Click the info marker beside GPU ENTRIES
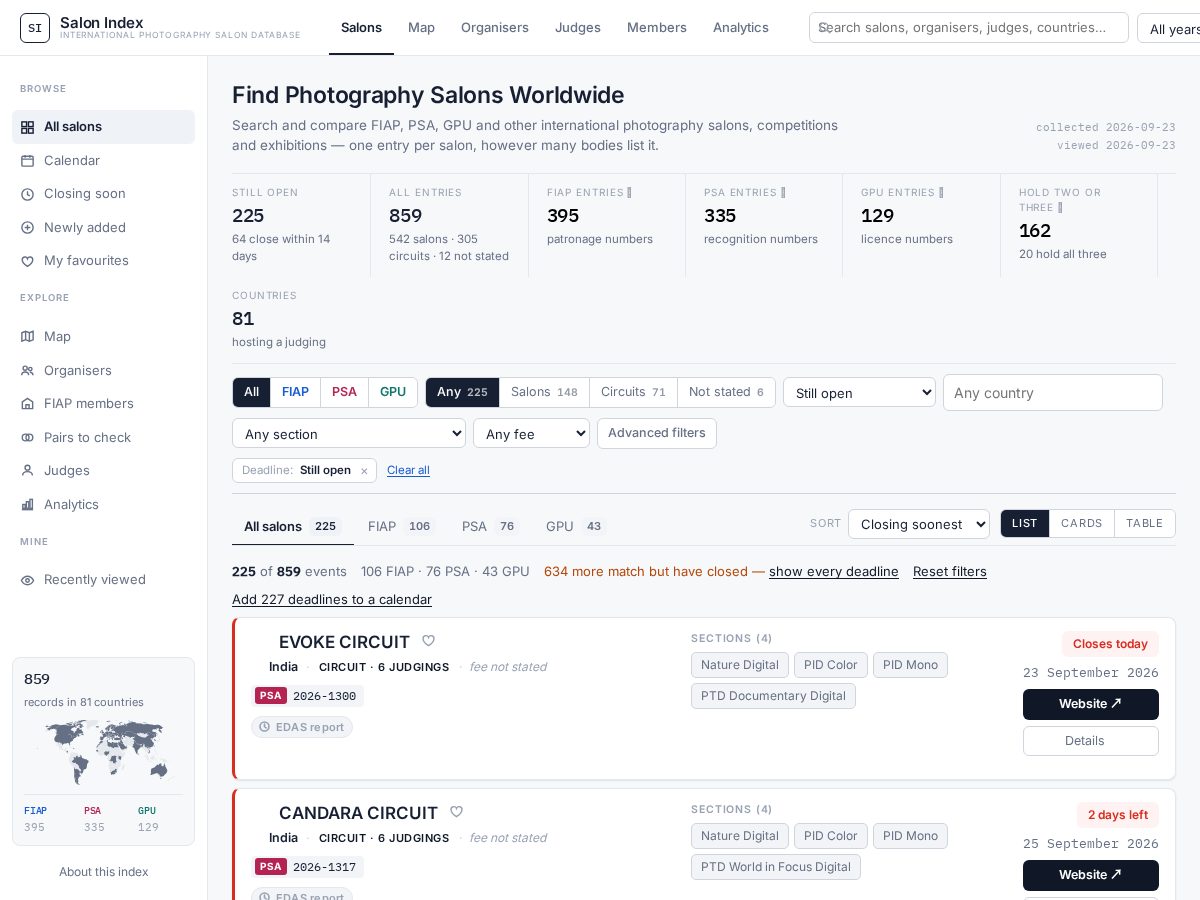 (941, 192)
